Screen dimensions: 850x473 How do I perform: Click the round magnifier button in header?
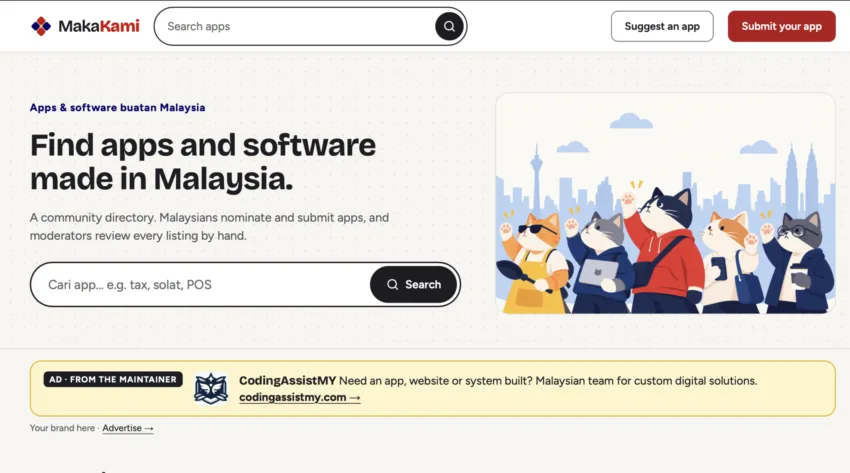point(449,26)
